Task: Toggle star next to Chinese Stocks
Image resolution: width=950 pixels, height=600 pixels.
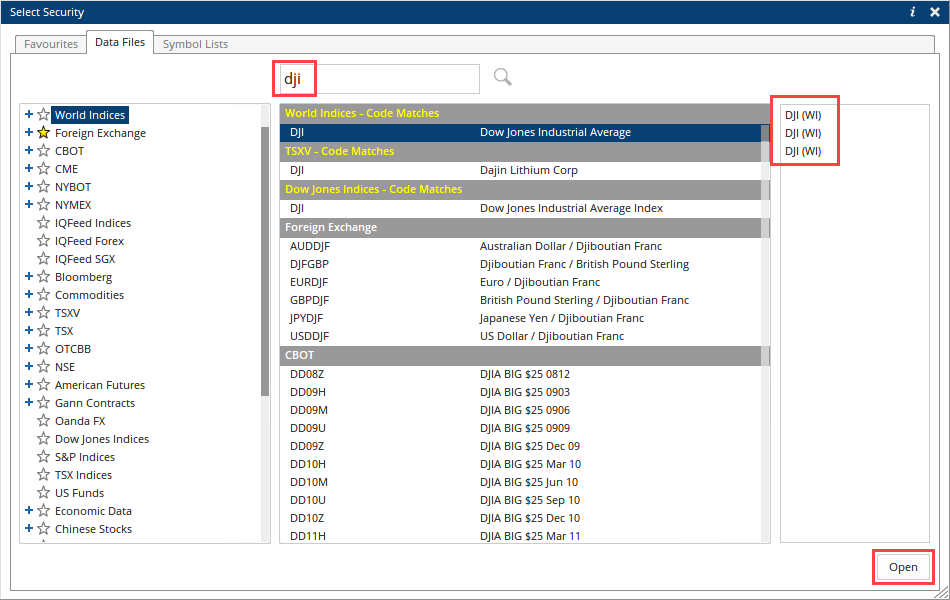Action: 44,528
